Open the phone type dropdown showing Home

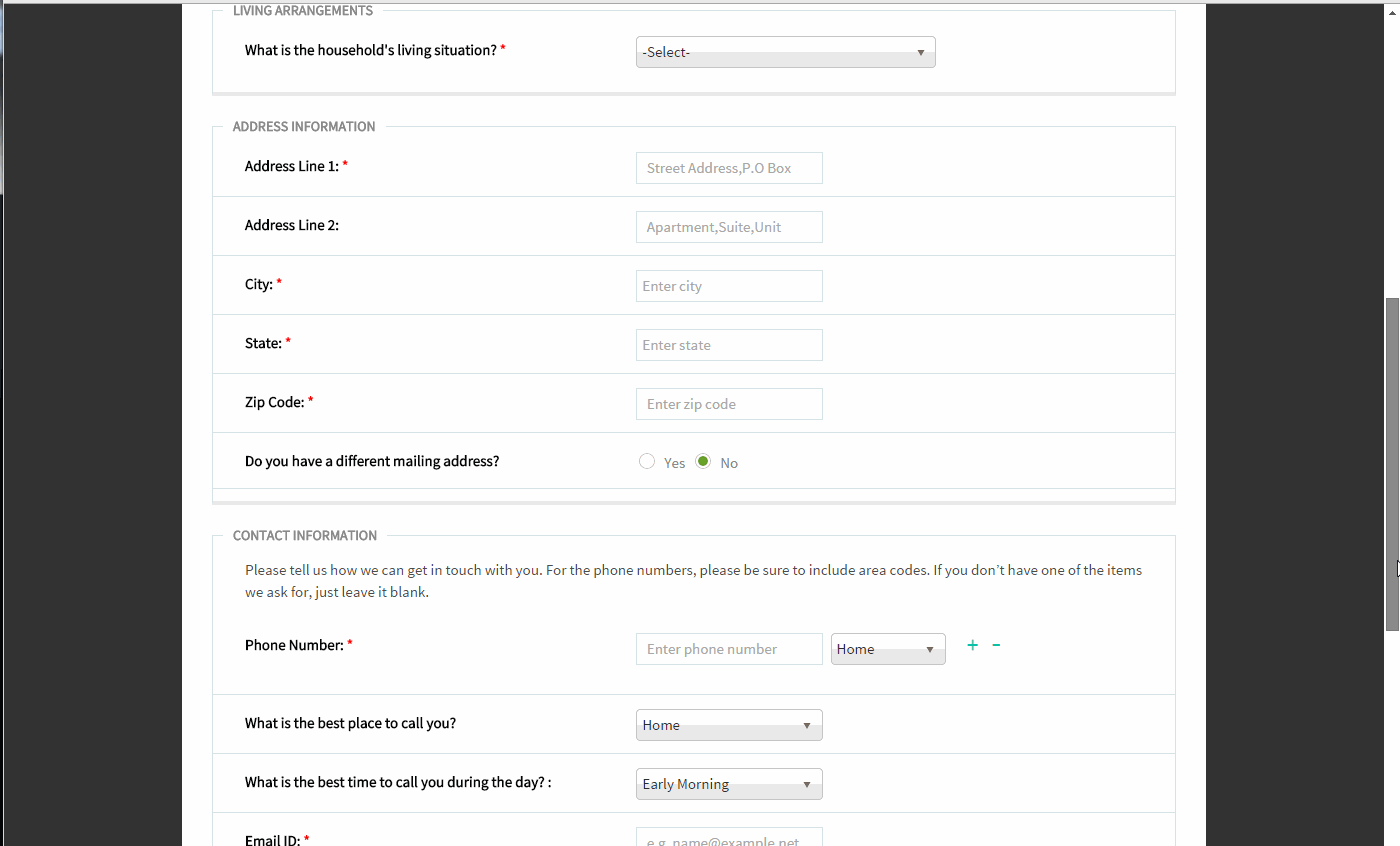888,649
